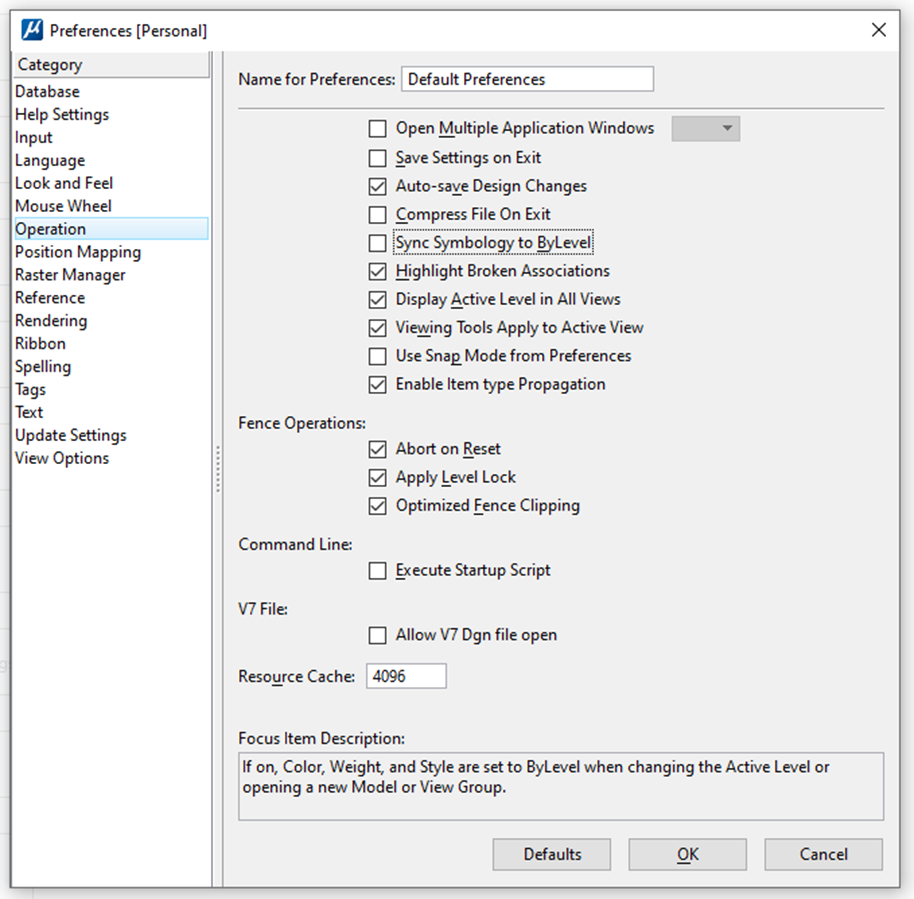Toggle Apply Level Lock
The width and height of the screenshot is (914, 899).
[377, 477]
